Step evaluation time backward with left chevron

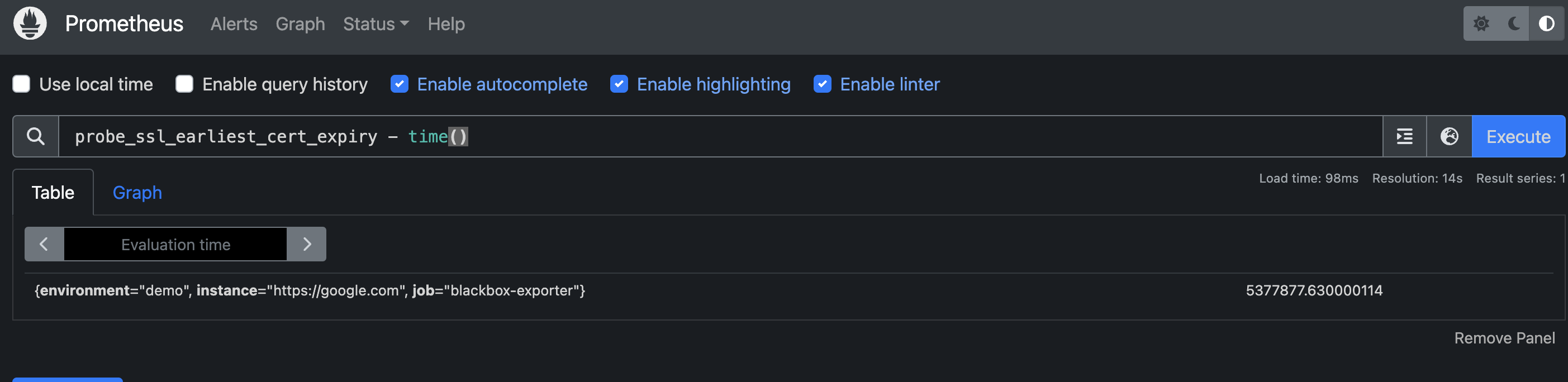click(44, 245)
